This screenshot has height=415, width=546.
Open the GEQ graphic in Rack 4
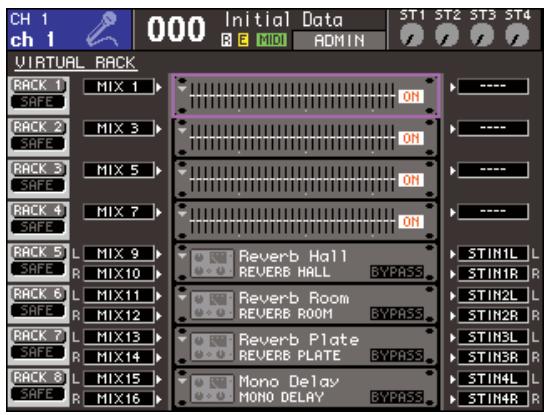[292, 221]
